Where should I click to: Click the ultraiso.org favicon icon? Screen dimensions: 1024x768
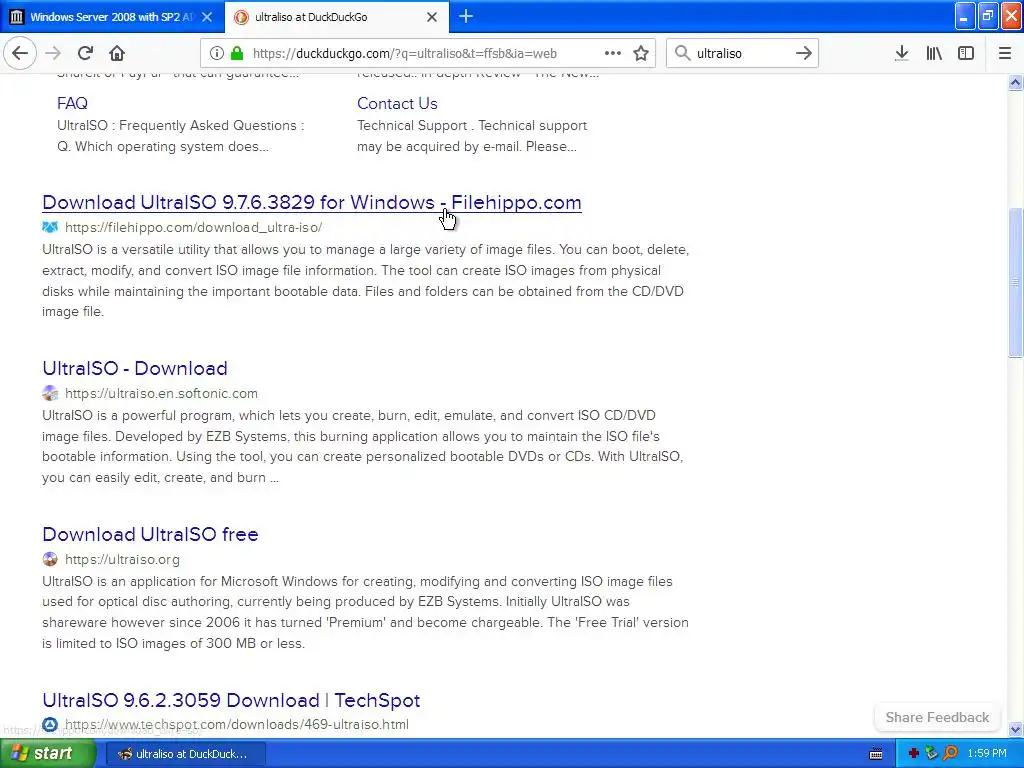coord(50,559)
